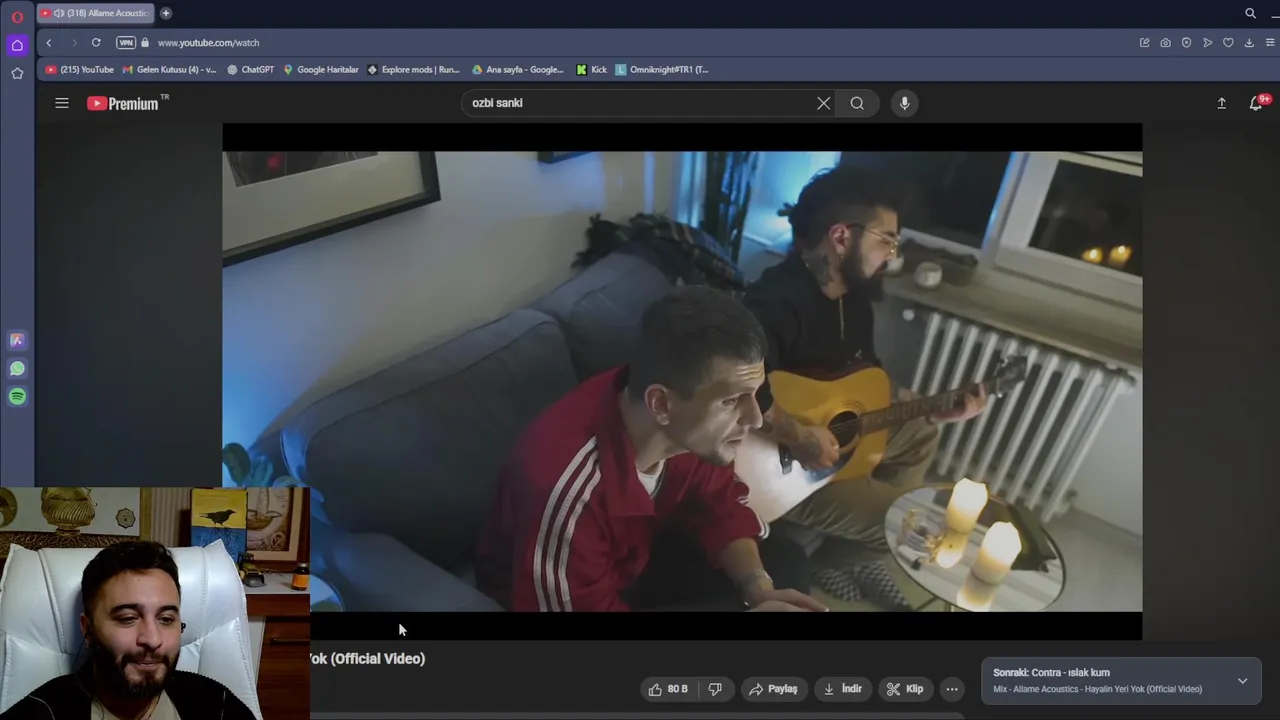The image size is (1280, 720).
Task: Open the ChatGPT bookmark
Action: [250, 70]
